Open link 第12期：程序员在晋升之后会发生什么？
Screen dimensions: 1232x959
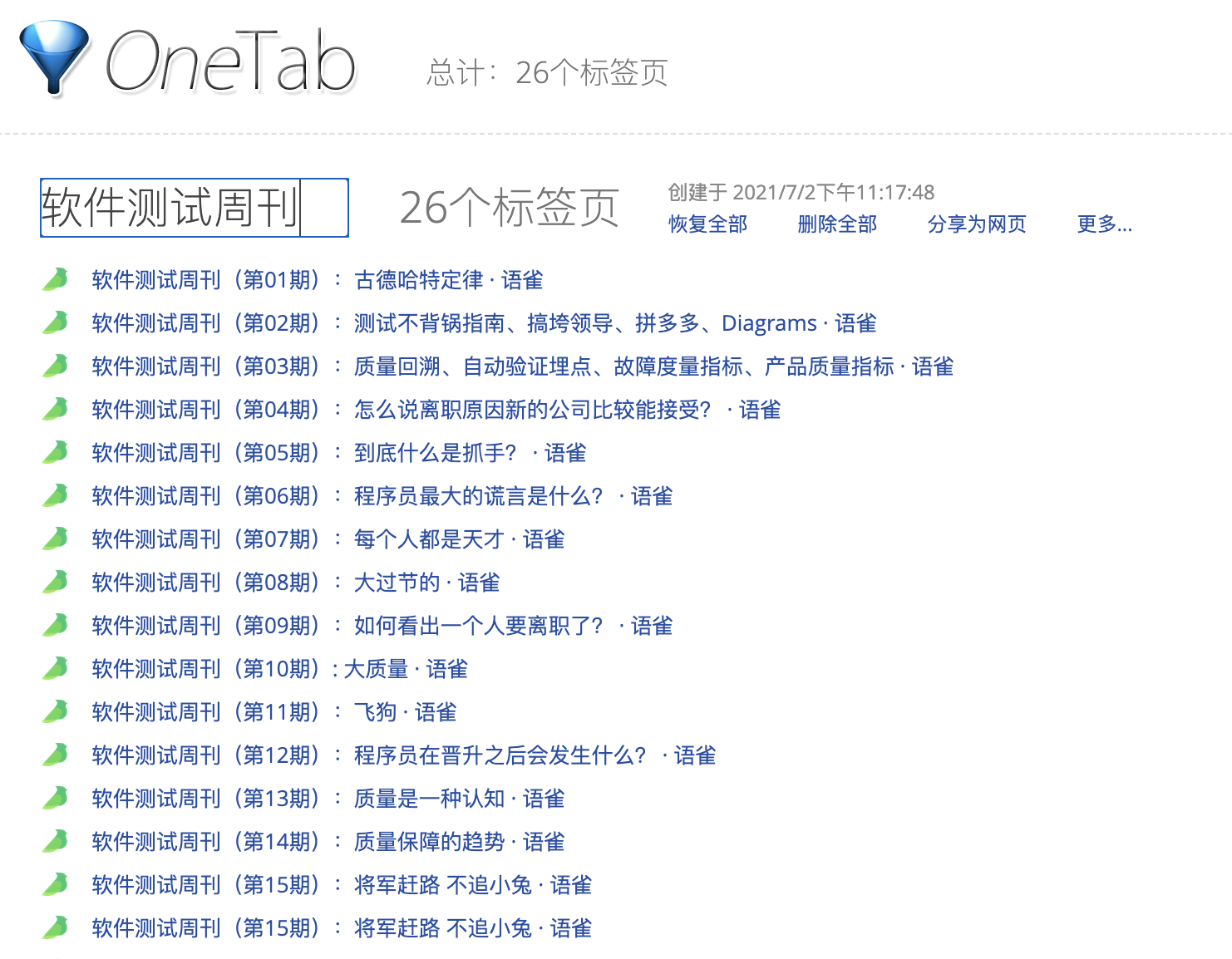(x=404, y=755)
